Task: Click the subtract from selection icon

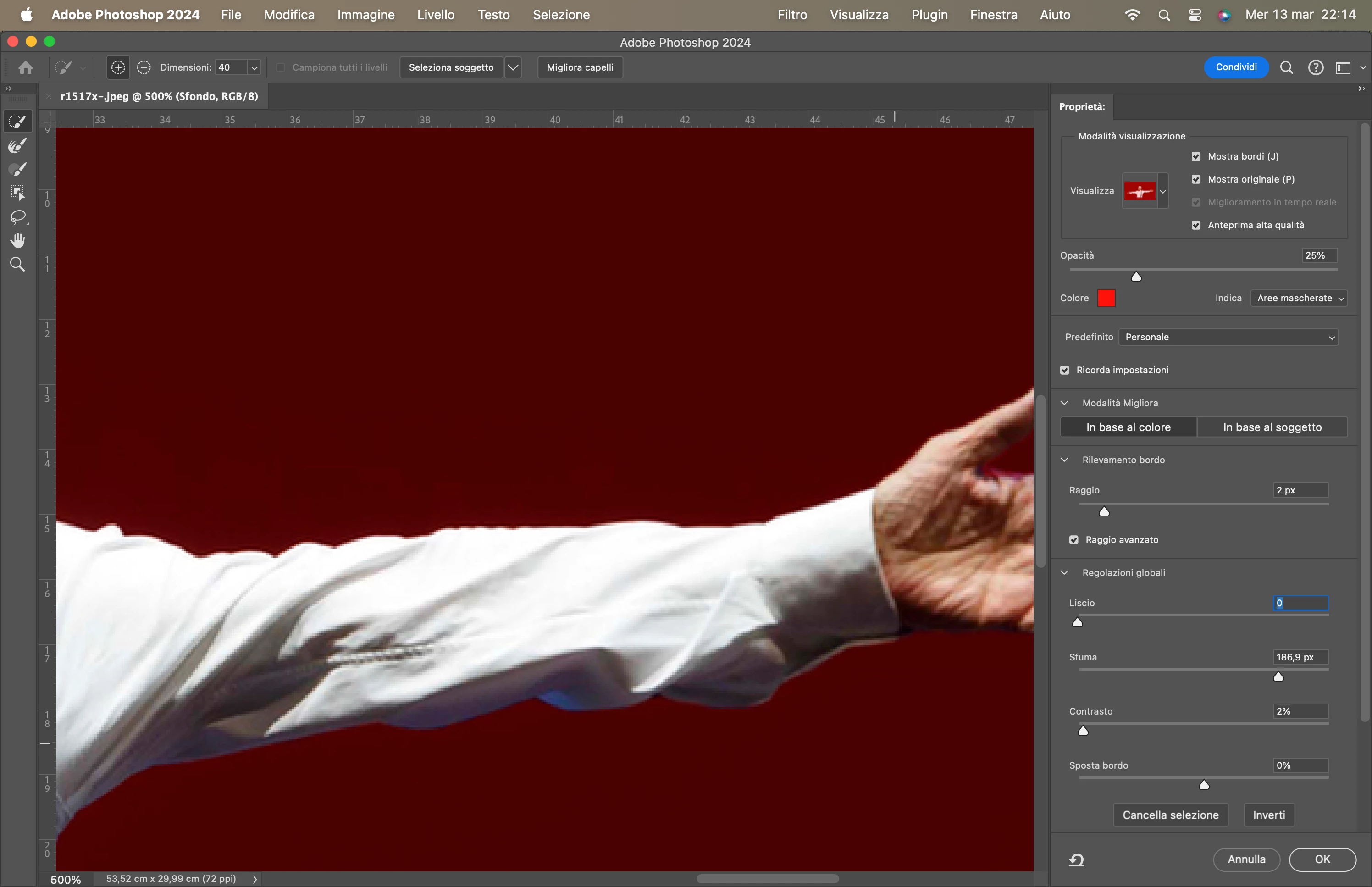Action: (144, 67)
